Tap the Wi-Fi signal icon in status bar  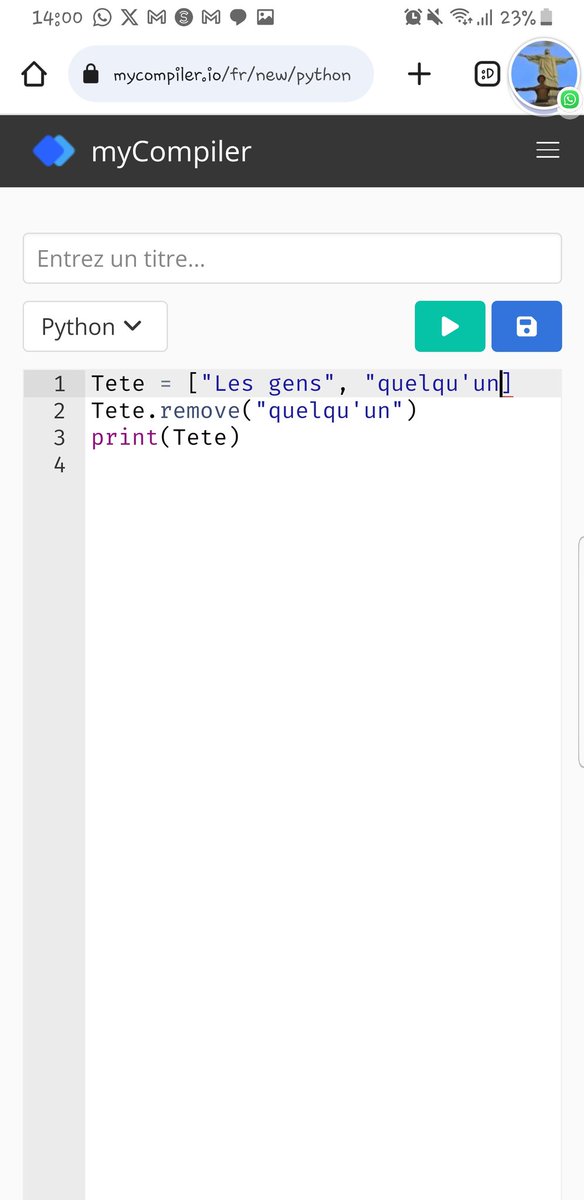click(x=461, y=17)
